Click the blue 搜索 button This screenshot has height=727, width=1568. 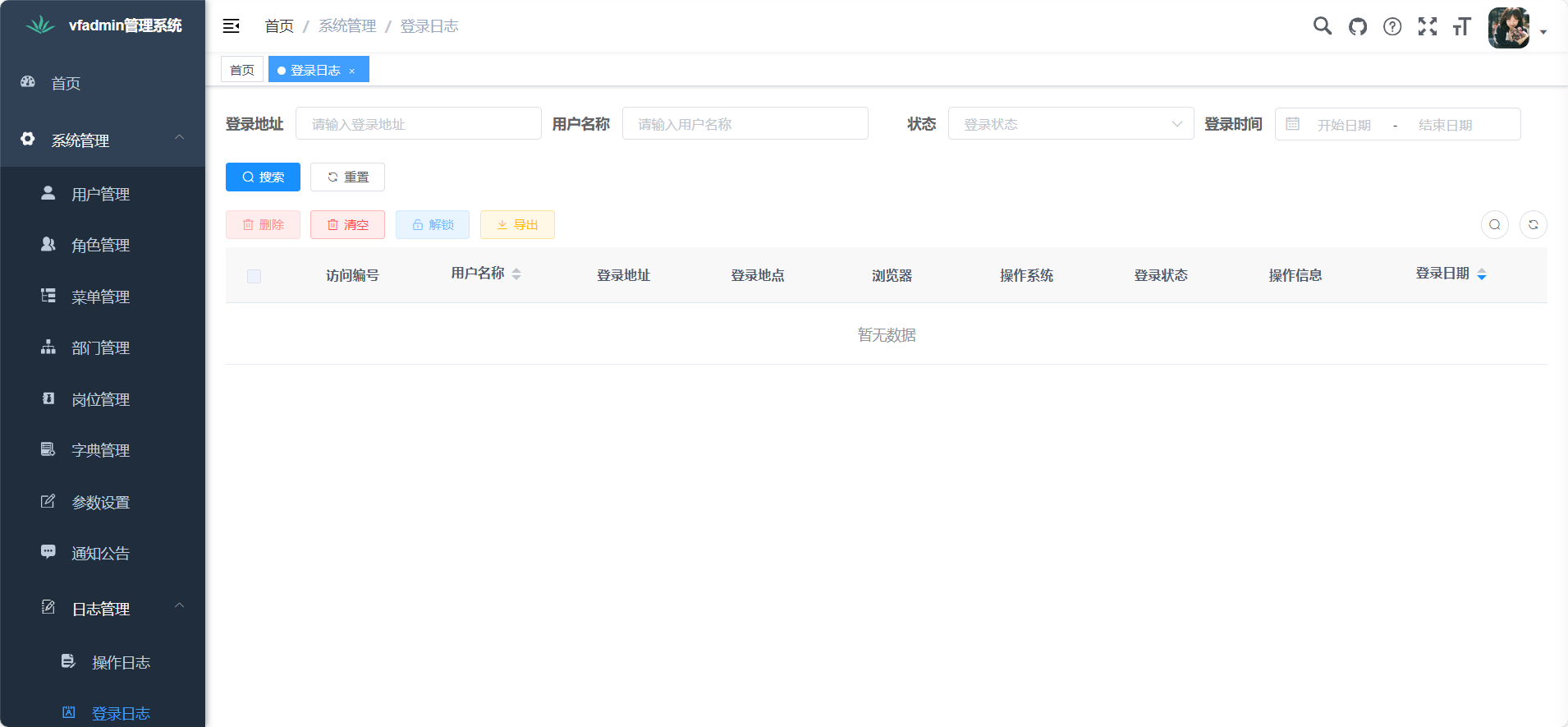click(263, 177)
